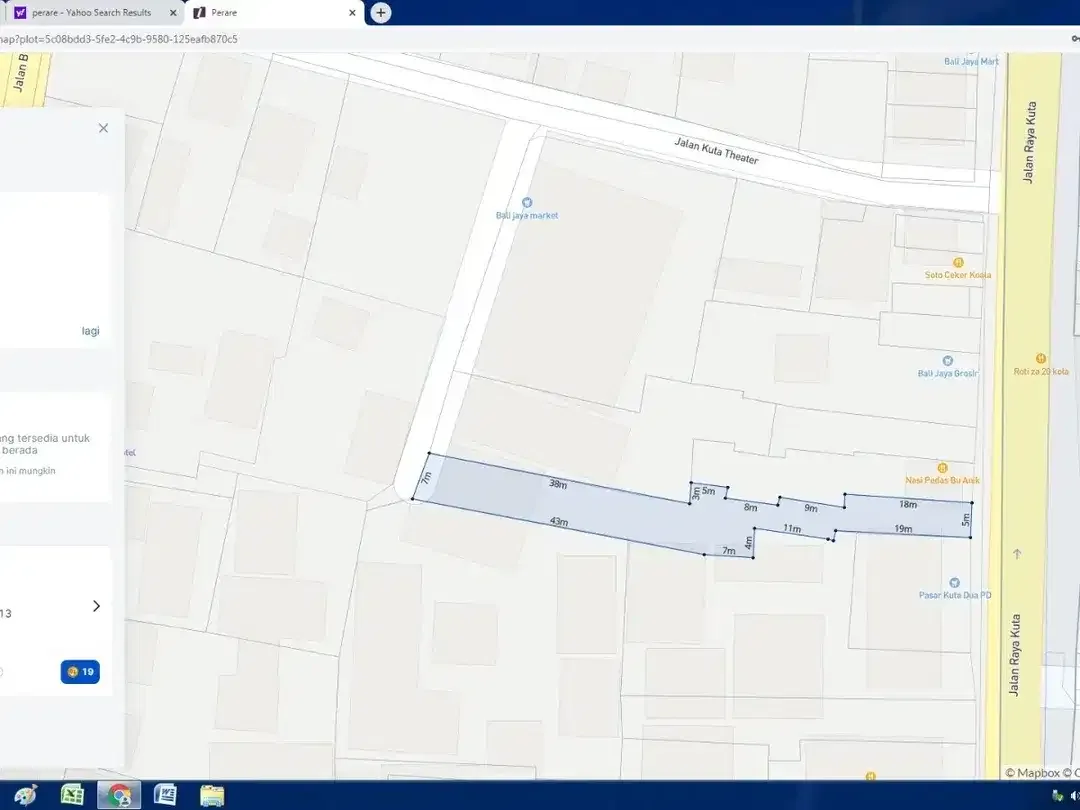The image size is (1080, 810).
Task: Click the "Jalan Kuta Theater" street label
Action: pos(716,151)
